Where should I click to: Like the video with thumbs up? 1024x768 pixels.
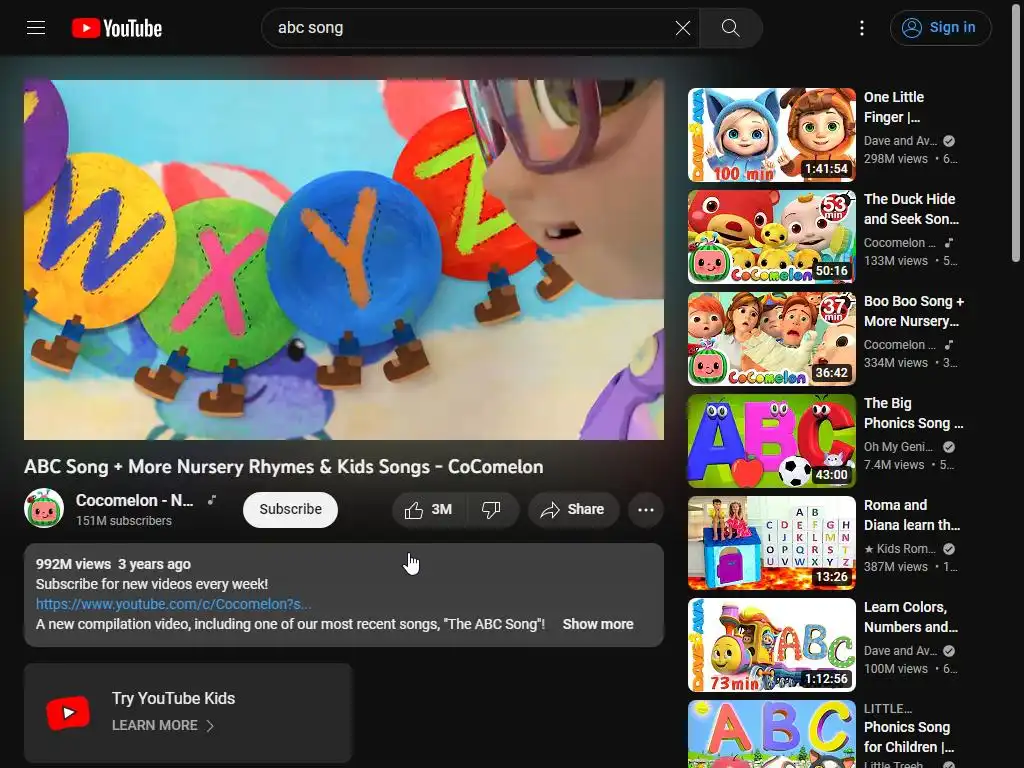[x=429, y=509]
